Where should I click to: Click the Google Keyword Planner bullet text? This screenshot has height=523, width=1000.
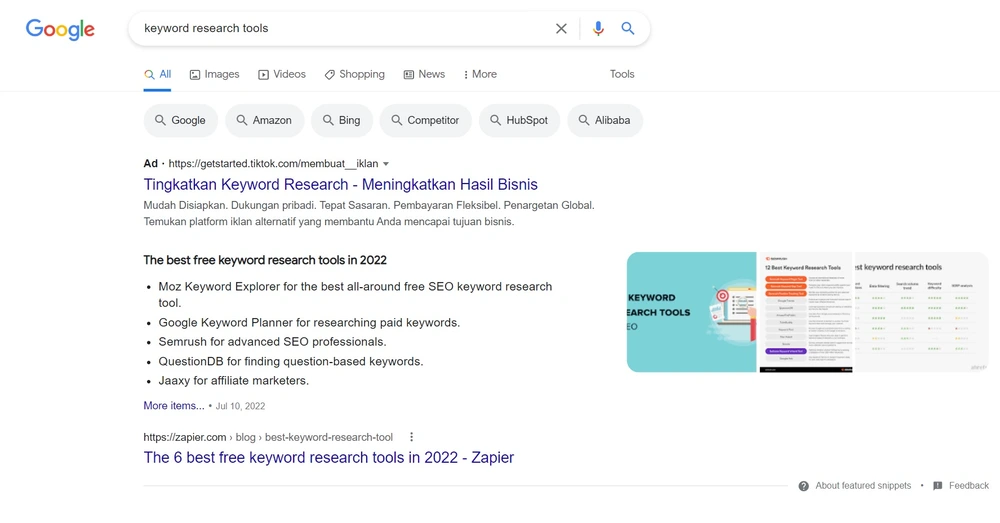pos(309,323)
